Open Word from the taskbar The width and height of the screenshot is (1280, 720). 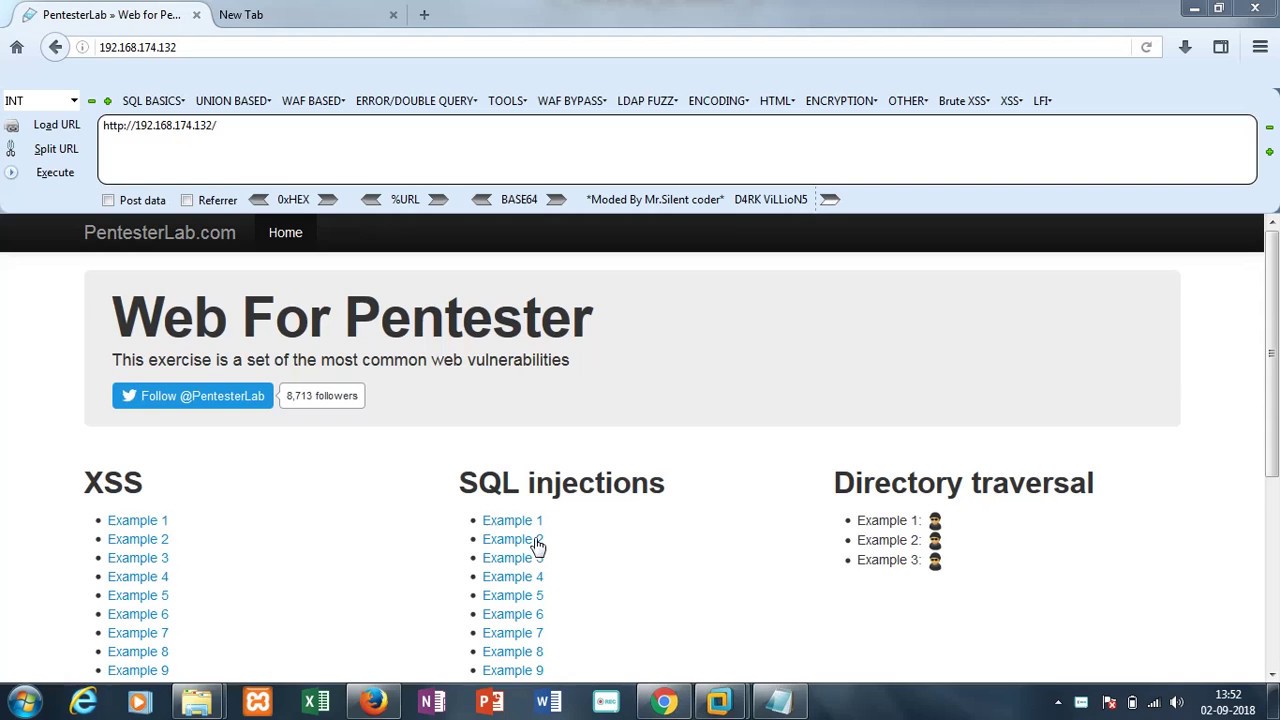548,702
